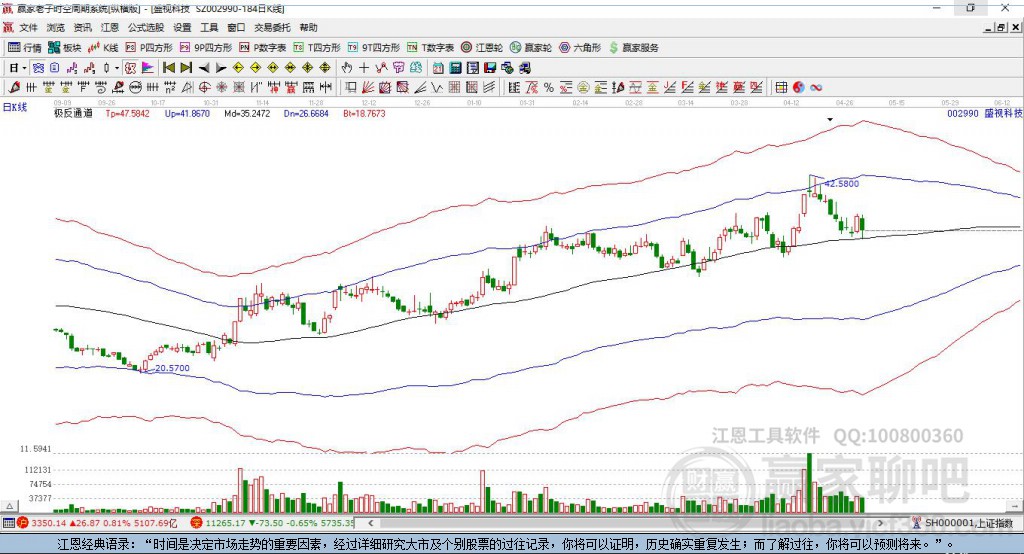Screen dimensions: 1024x554
Task: Click the 深 index value 11265.17
Action: 225,523
